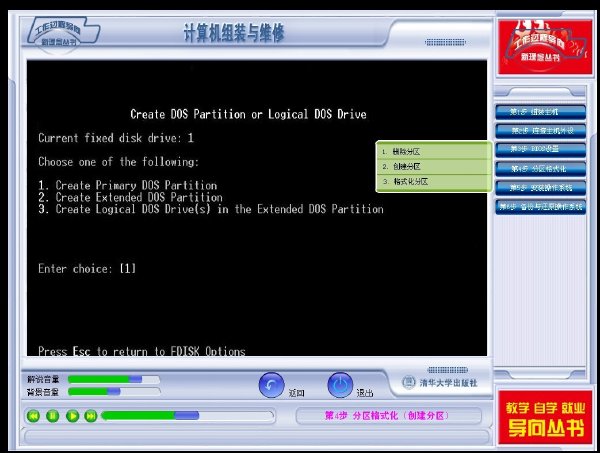
Task: Select 2. 创建分区 in green menu
Action: click(x=434, y=166)
